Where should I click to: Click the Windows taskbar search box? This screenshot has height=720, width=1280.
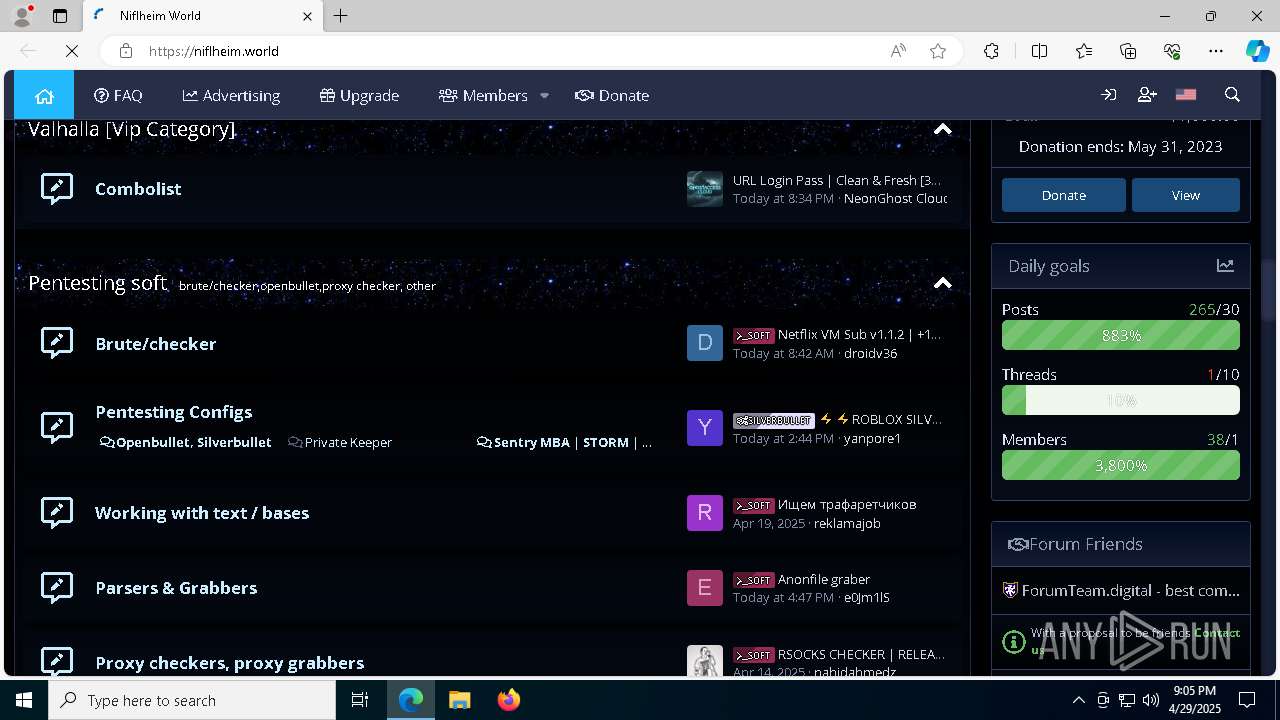point(192,700)
